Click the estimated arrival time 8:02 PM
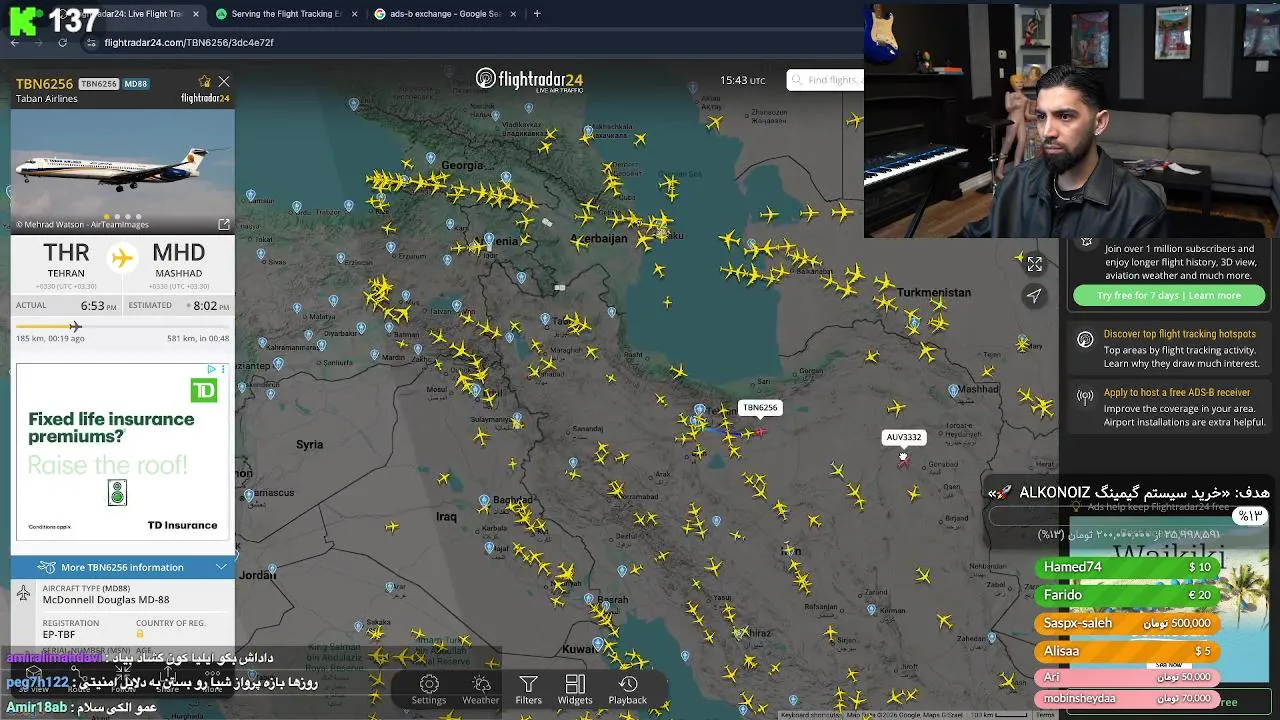Viewport: 1280px width, 720px height. pos(212,306)
